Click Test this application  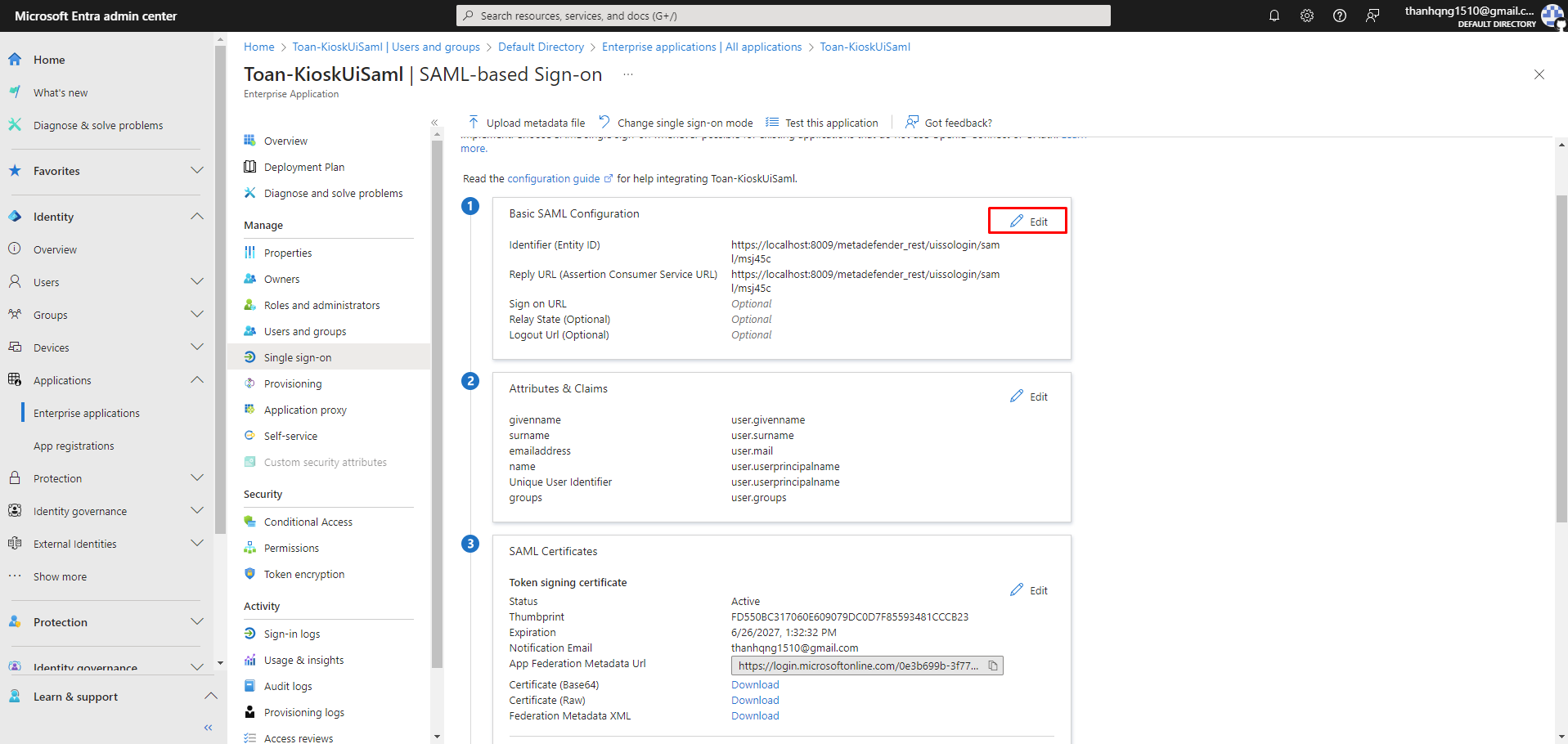point(822,123)
